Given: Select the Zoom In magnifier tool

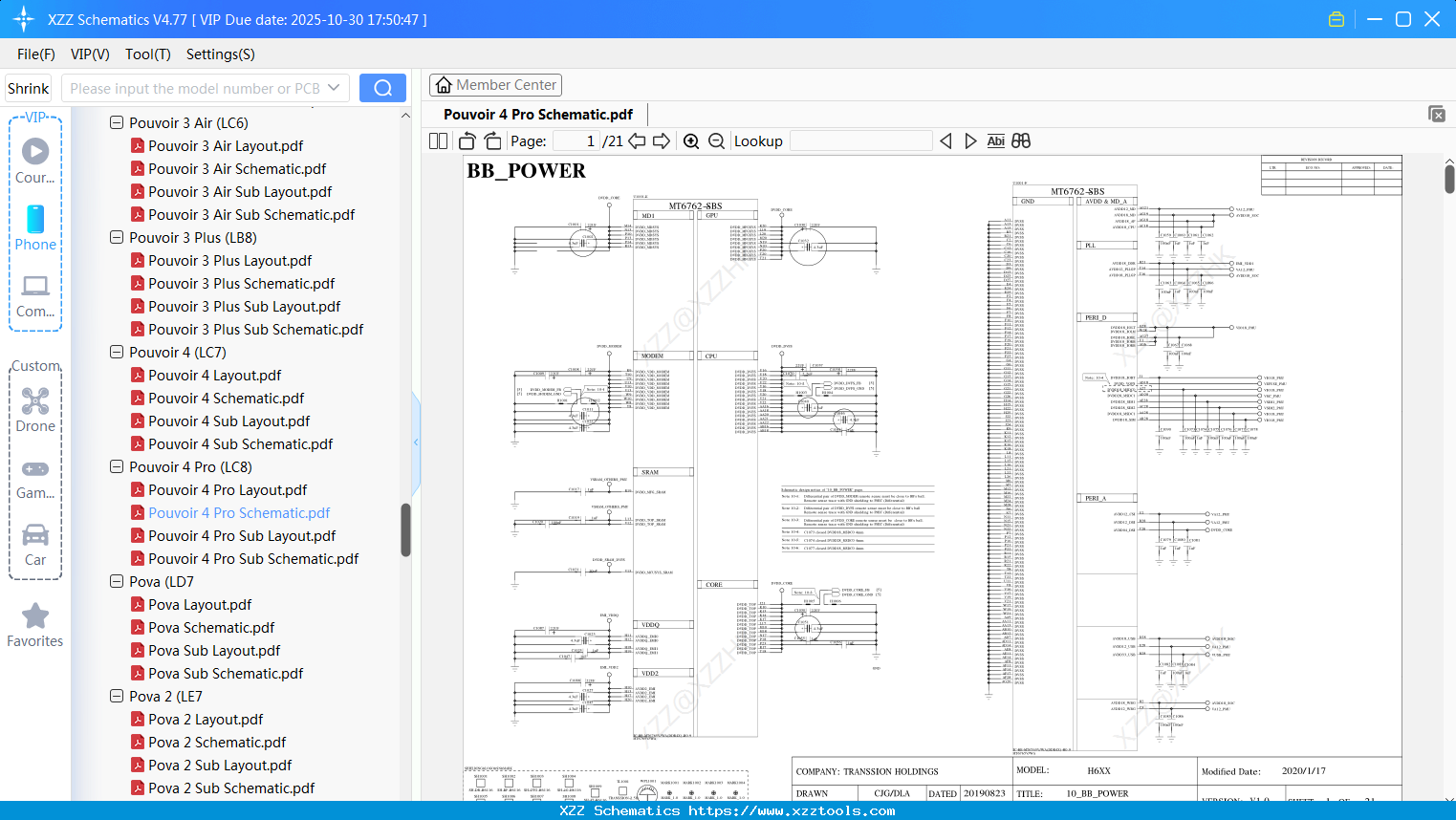Looking at the screenshot, I should click(x=690, y=140).
